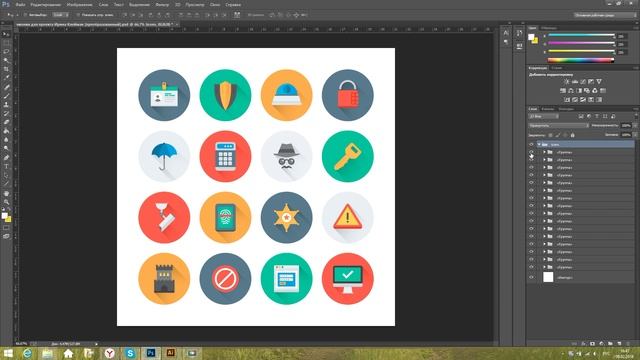Add a Brightness/Contrast adjustment
This screenshot has height=360, width=640.
coord(567,82)
